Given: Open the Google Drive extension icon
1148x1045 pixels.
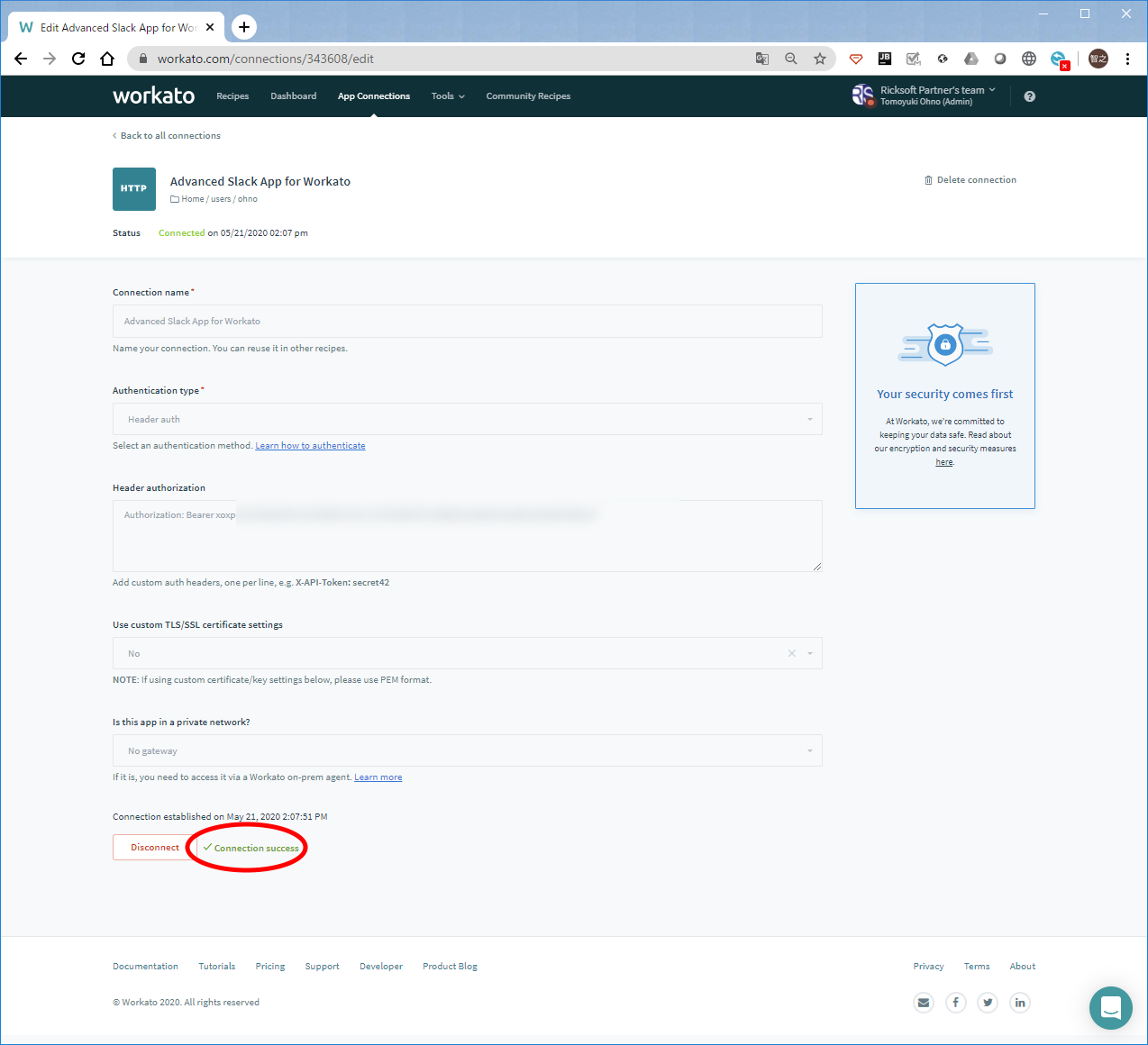Looking at the screenshot, I should click(x=971, y=59).
